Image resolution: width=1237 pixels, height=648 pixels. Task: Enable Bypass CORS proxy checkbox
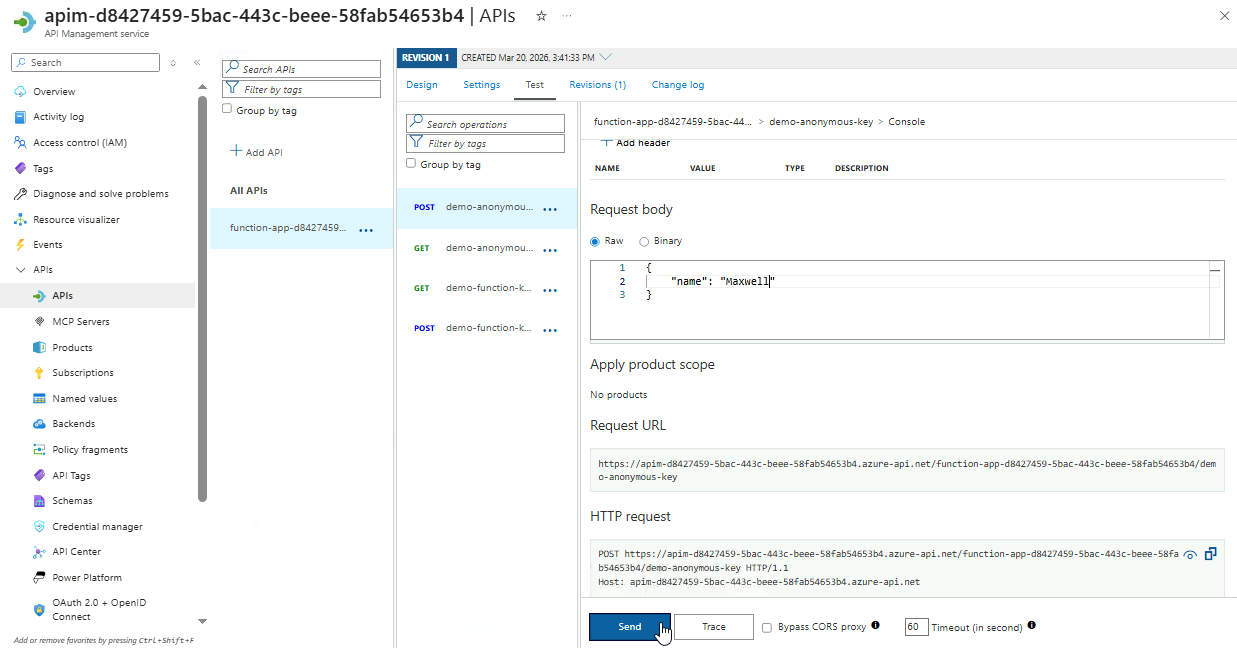(767, 628)
